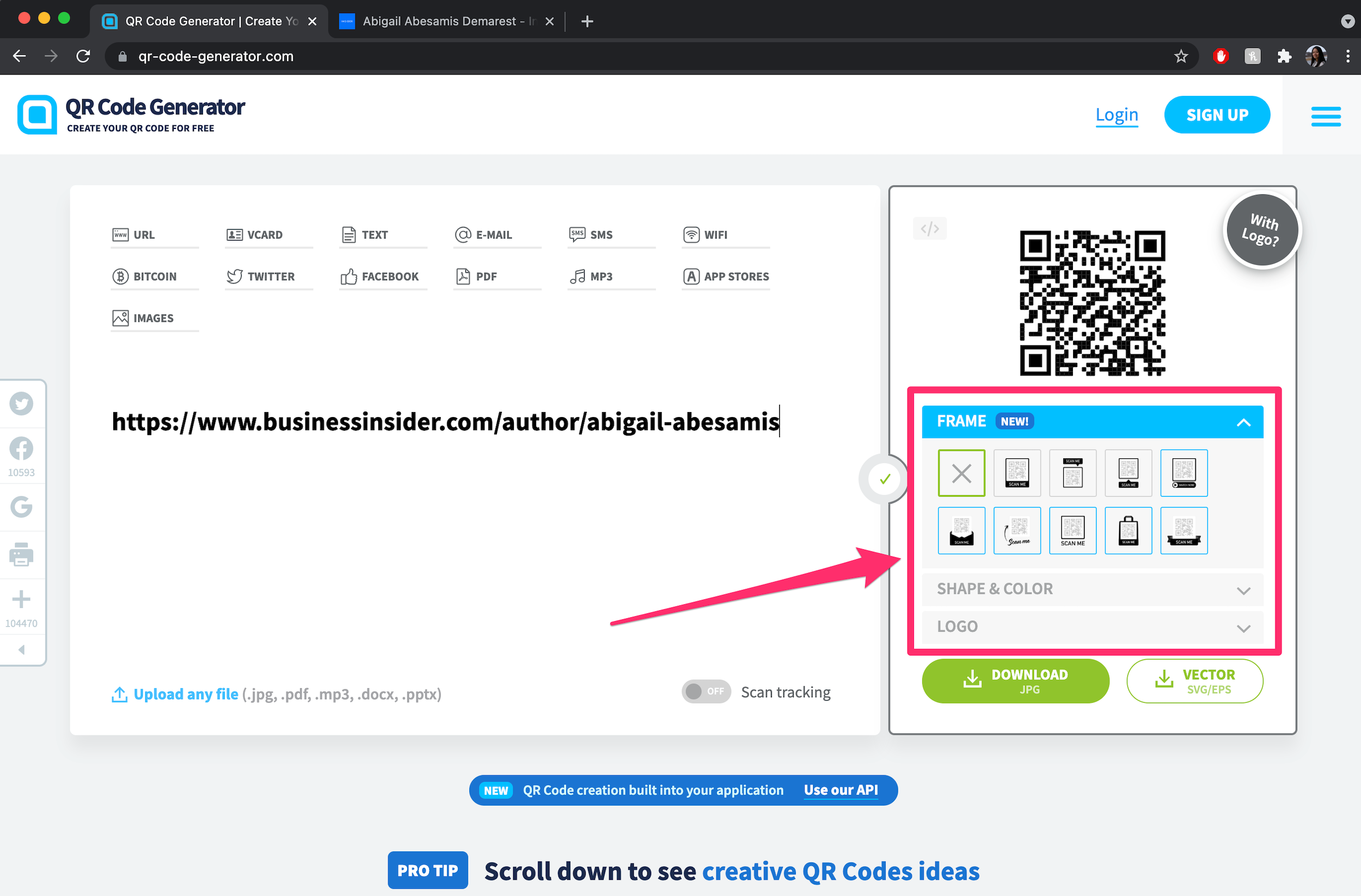Select the no-frame QR option
The image size is (1361, 896).
pos(960,472)
